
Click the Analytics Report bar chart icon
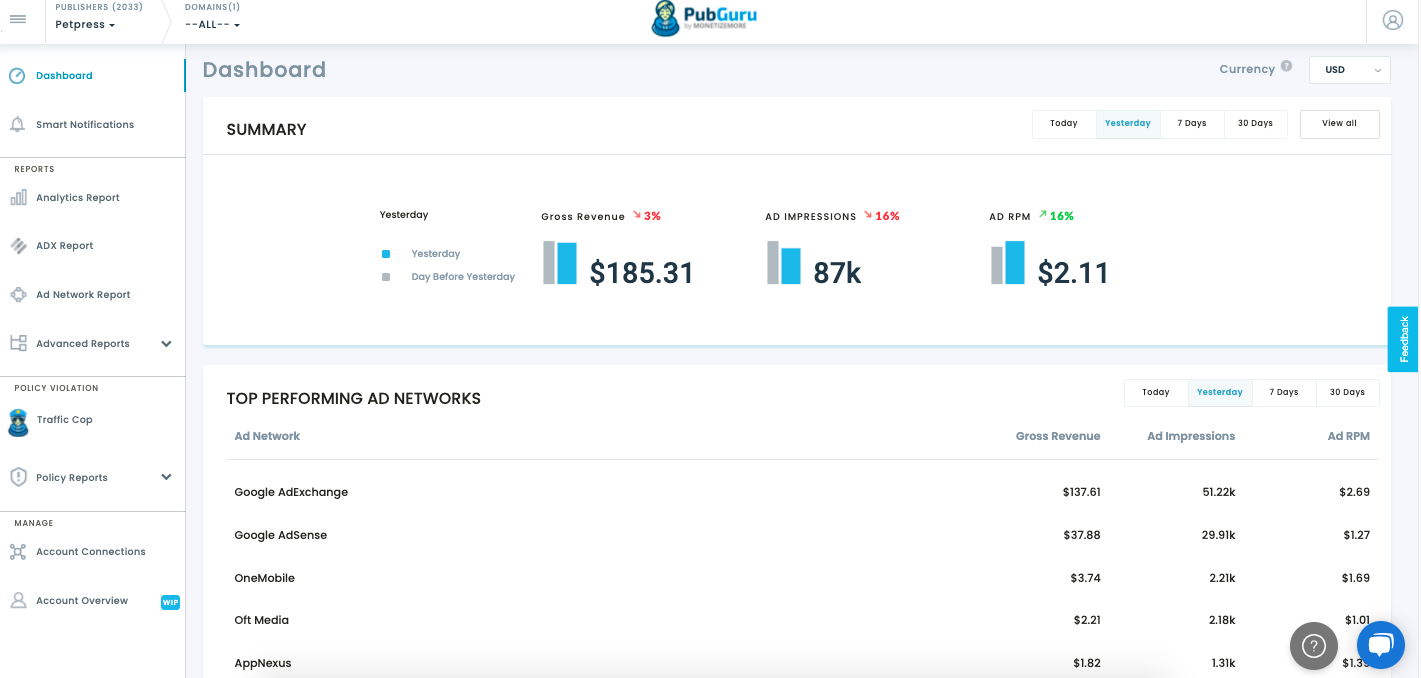tap(18, 197)
